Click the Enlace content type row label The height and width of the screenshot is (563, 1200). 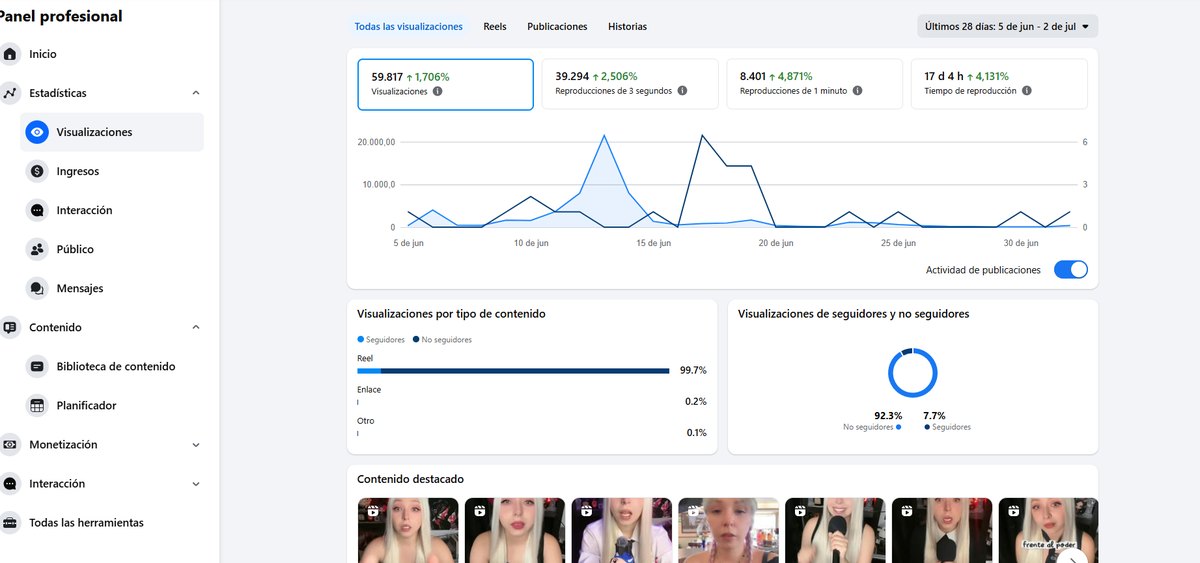tap(369, 390)
